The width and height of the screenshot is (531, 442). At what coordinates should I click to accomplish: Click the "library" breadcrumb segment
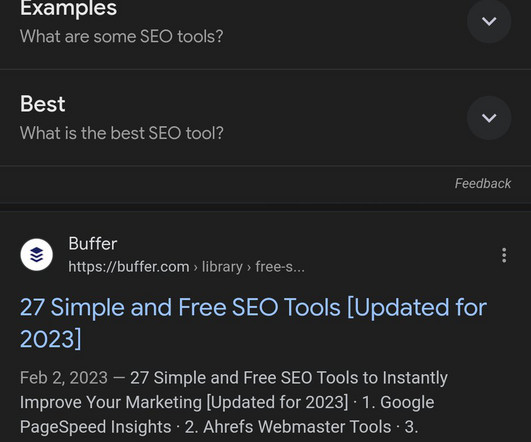pos(222,267)
